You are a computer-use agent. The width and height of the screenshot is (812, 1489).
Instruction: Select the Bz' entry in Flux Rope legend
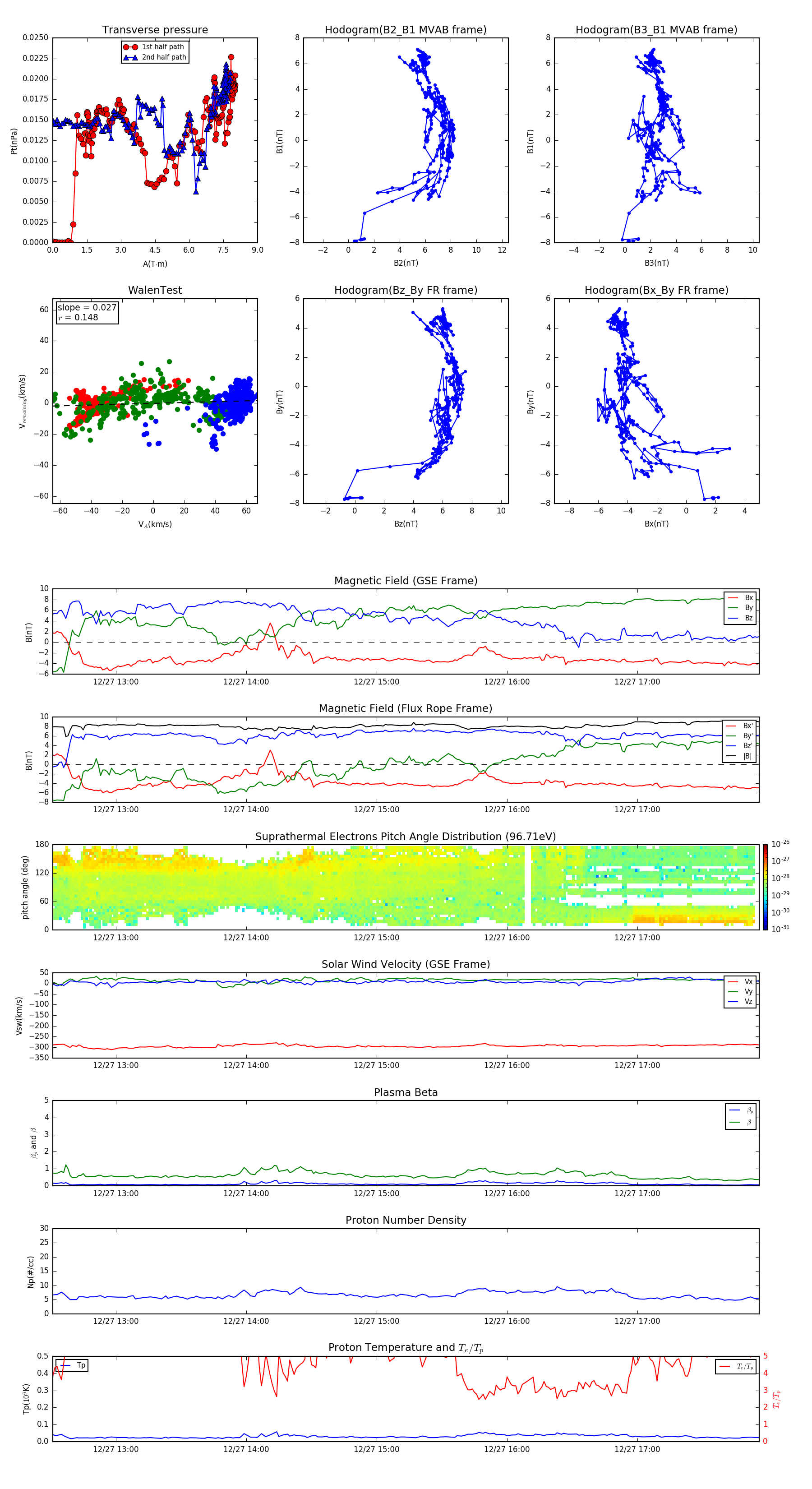click(740, 746)
